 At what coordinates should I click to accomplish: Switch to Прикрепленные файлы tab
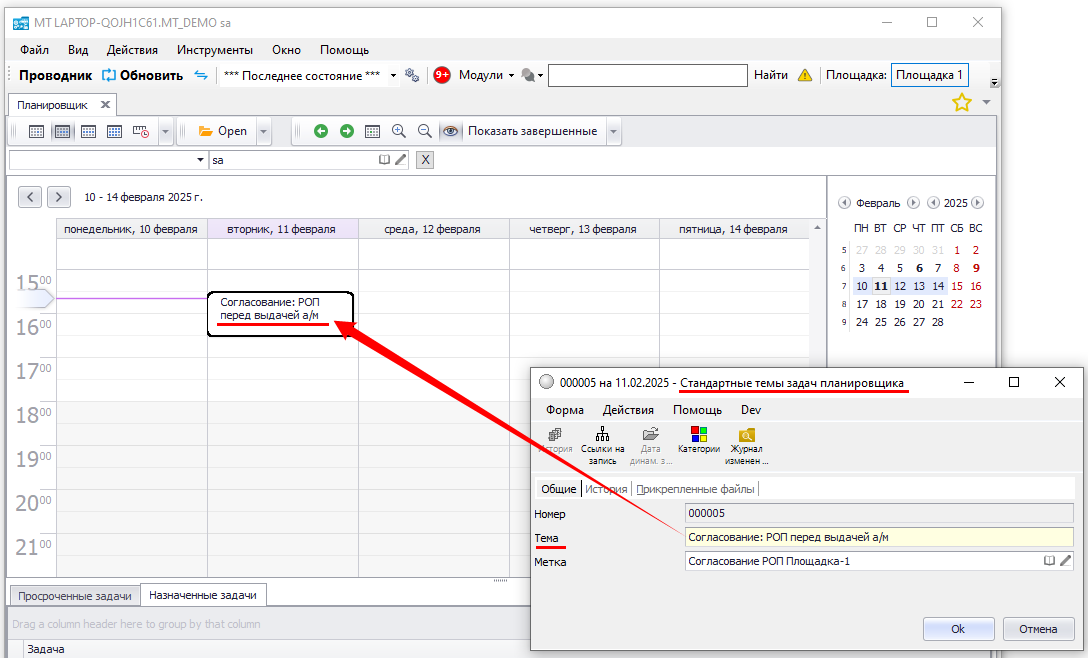click(696, 489)
